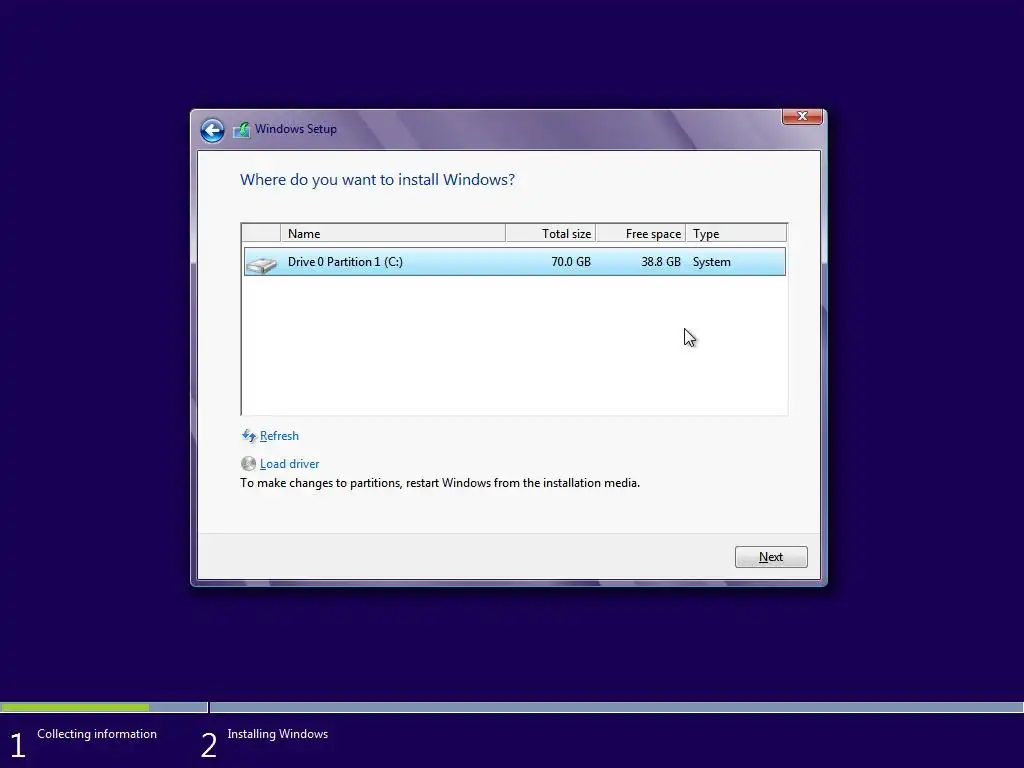Select Drive 0 Partition 1 (C:) row
The height and width of the screenshot is (768, 1024).
515,262
